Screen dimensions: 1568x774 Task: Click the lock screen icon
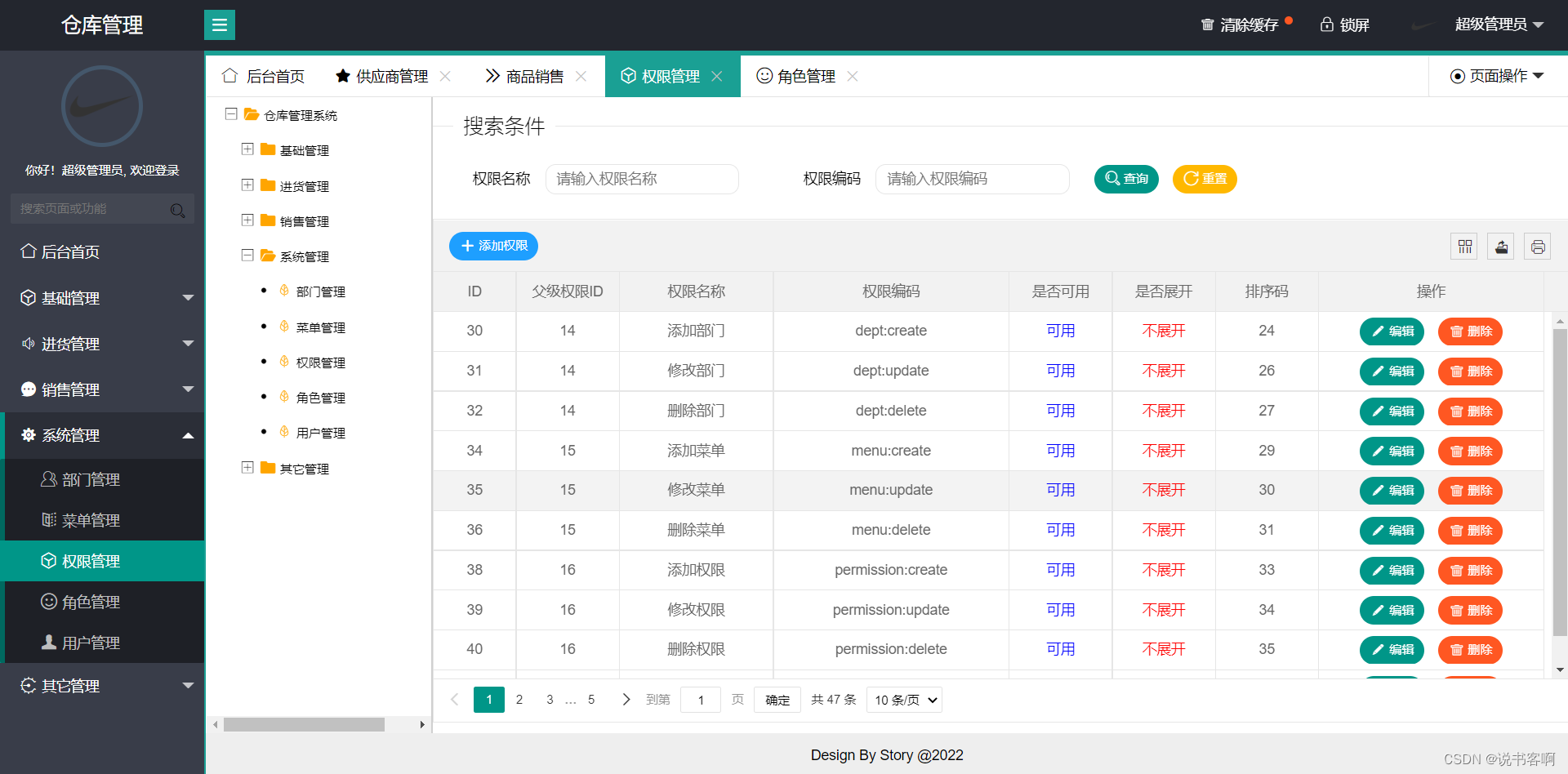coord(1327,24)
